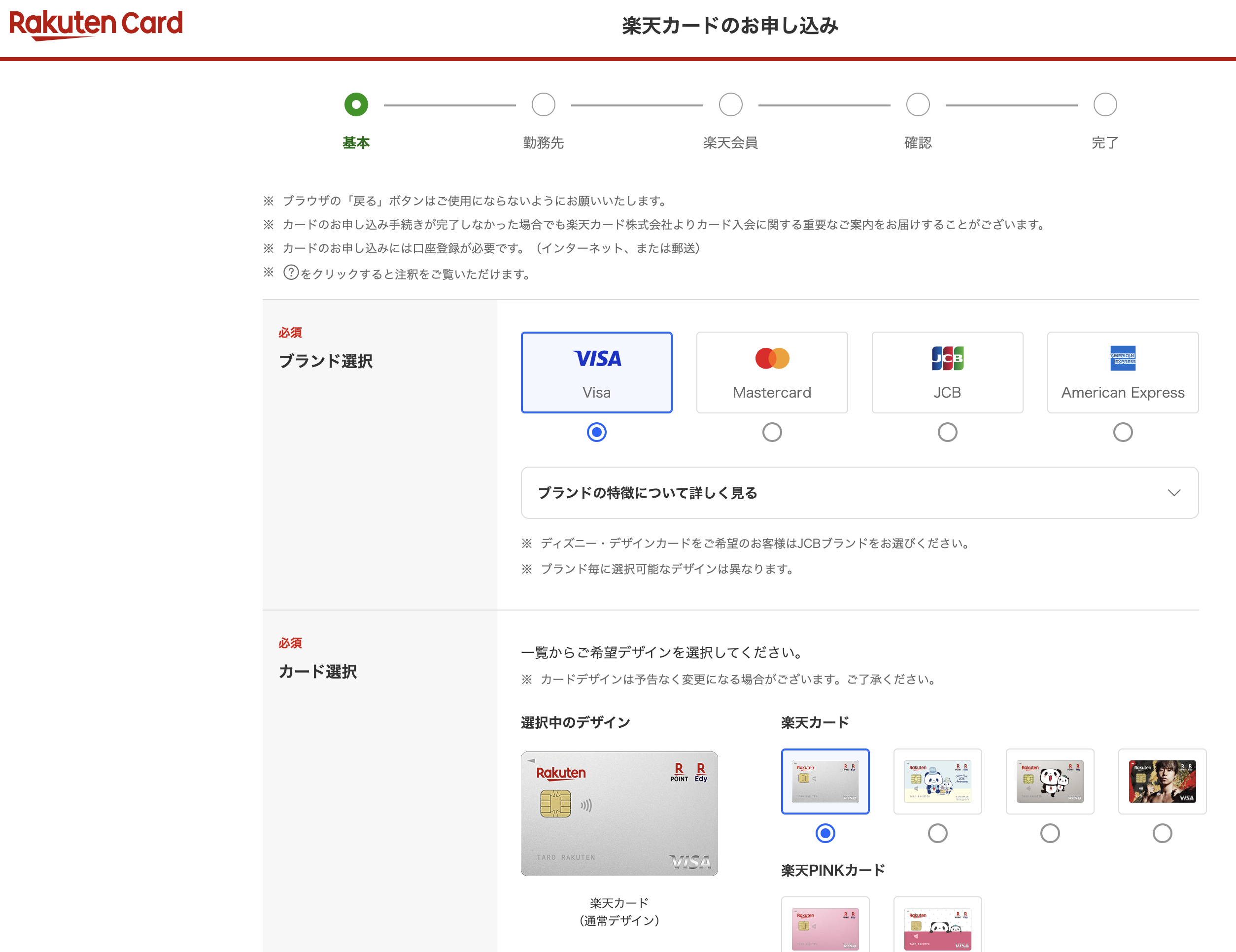Choose radio under Panda anniversary design
Image resolution: width=1236 pixels, height=952 pixels.
[x=938, y=833]
